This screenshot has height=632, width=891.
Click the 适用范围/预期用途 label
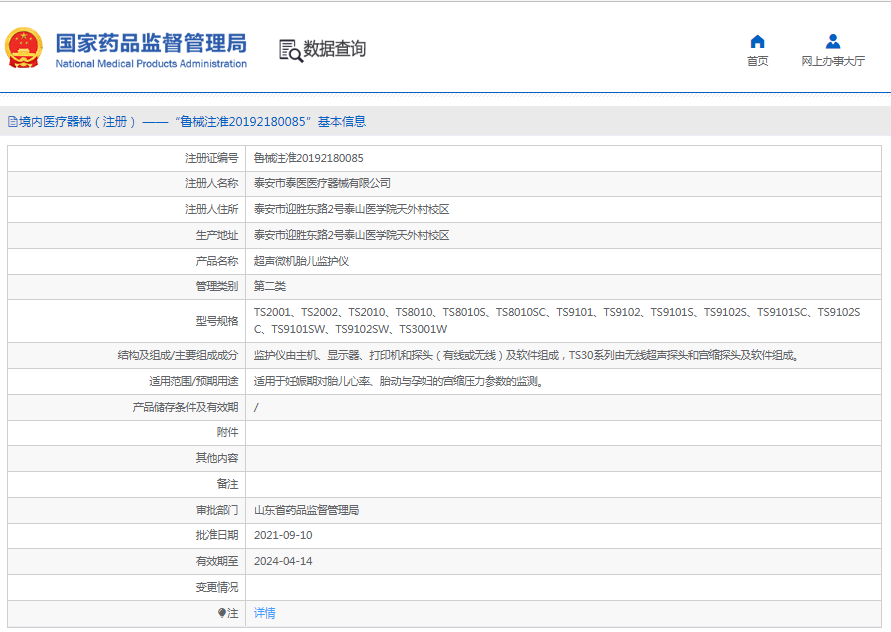coord(194,381)
